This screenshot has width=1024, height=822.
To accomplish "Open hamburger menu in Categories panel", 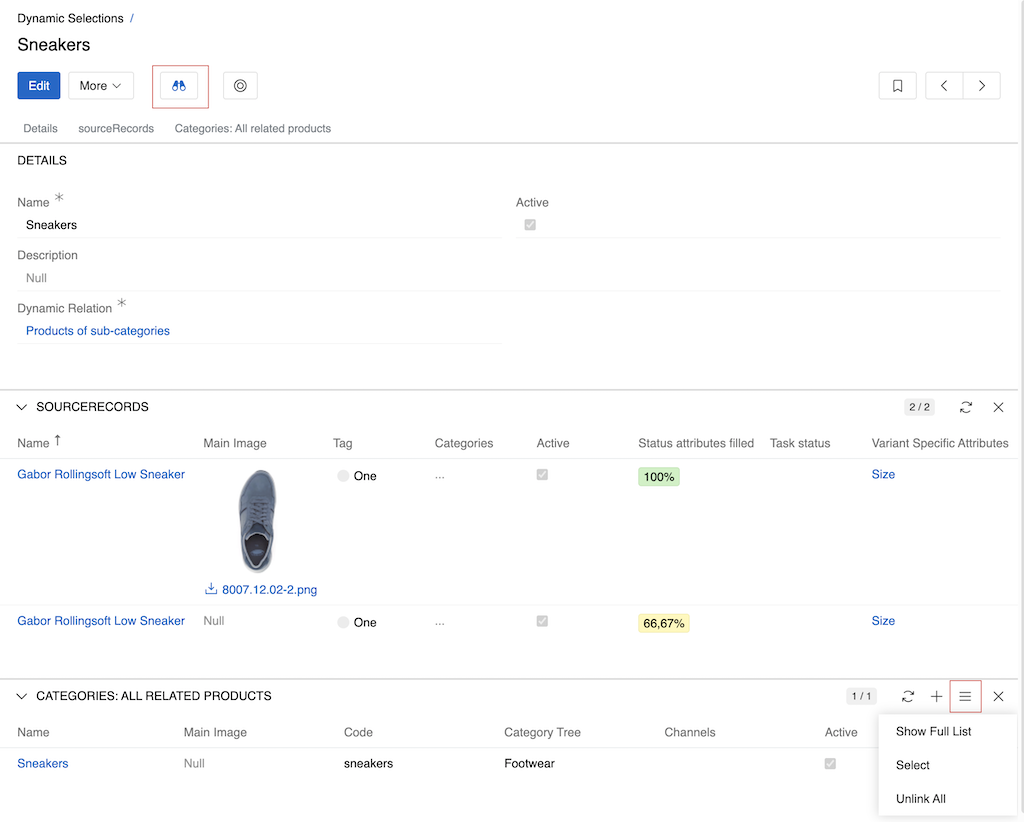I will (x=965, y=696).
